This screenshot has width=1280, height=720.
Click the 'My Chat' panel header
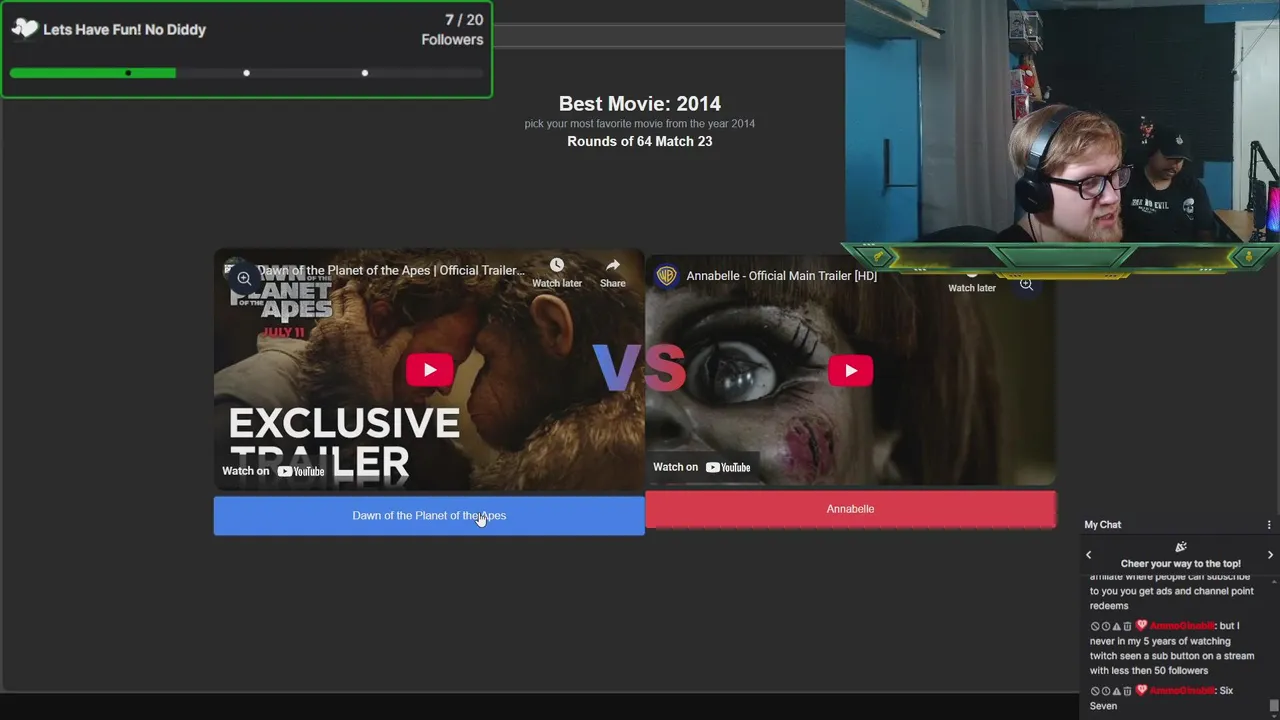click(x=1103, y=525)
